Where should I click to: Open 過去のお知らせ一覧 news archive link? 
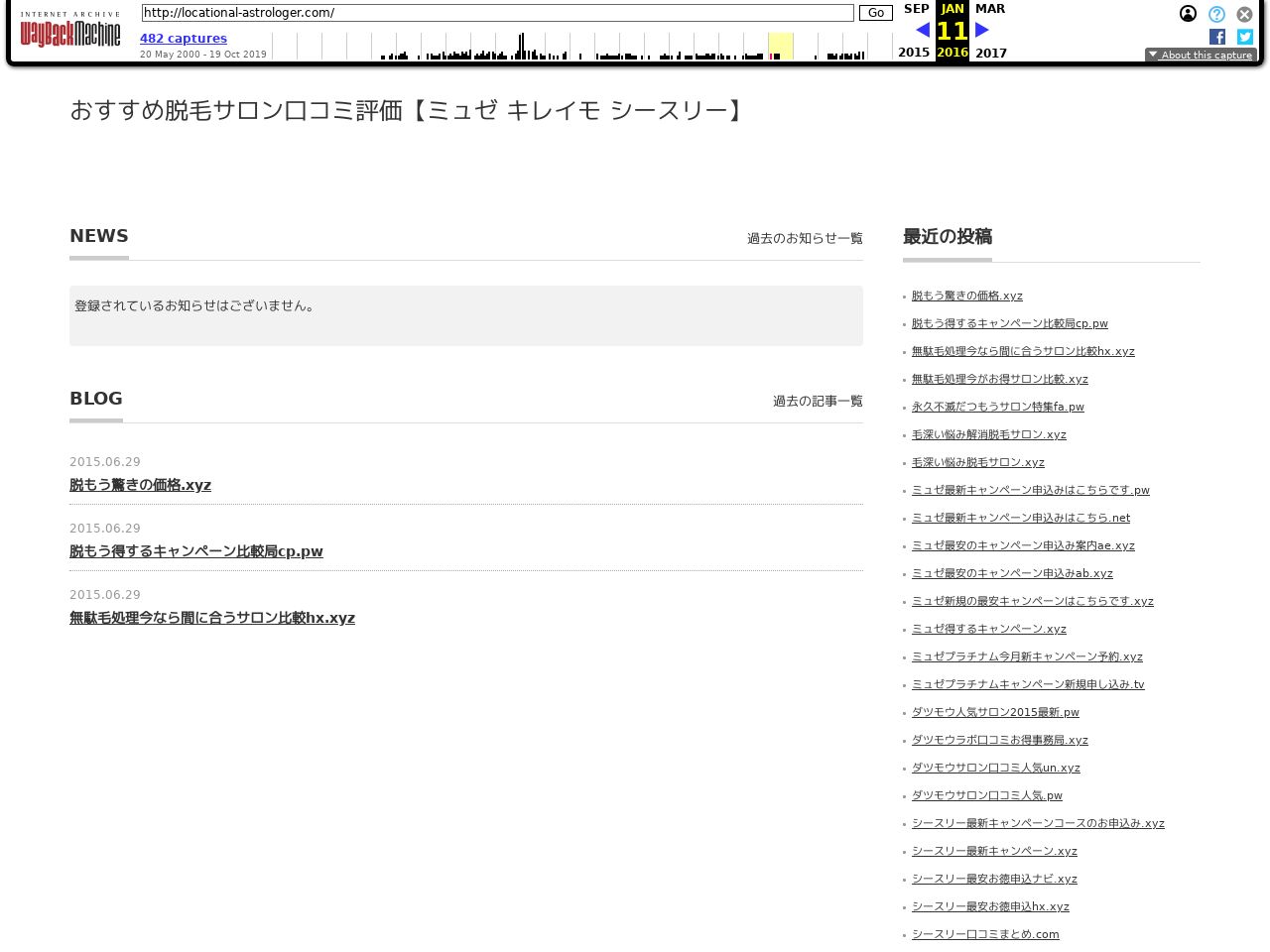pos(805,238)
